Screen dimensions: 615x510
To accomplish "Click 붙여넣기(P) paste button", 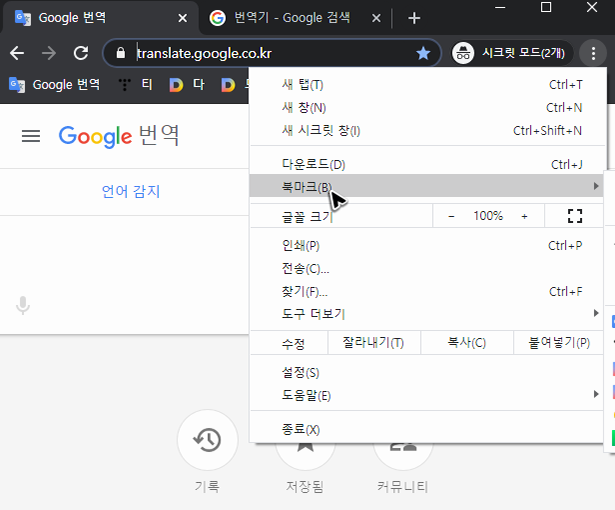I will coord(559,343).
